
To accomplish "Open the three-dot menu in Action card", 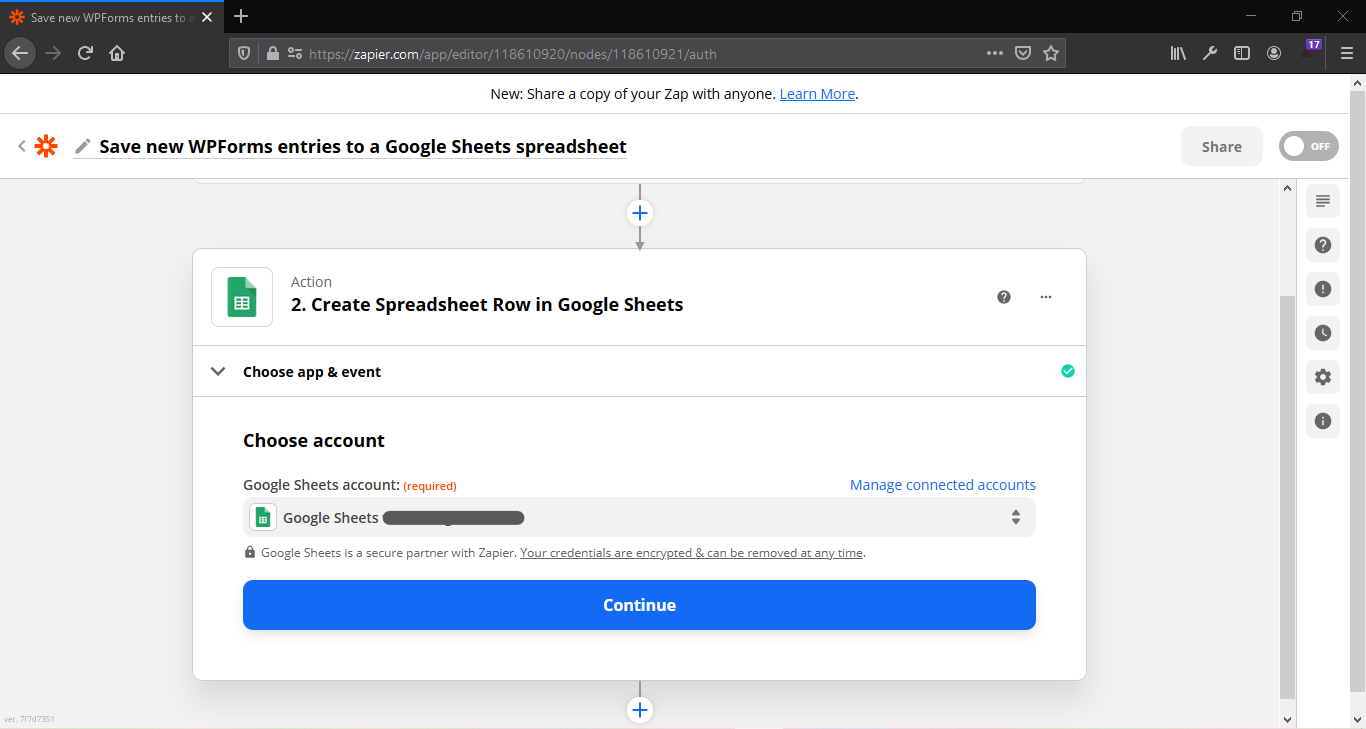I will click(x=1046, y=297).
